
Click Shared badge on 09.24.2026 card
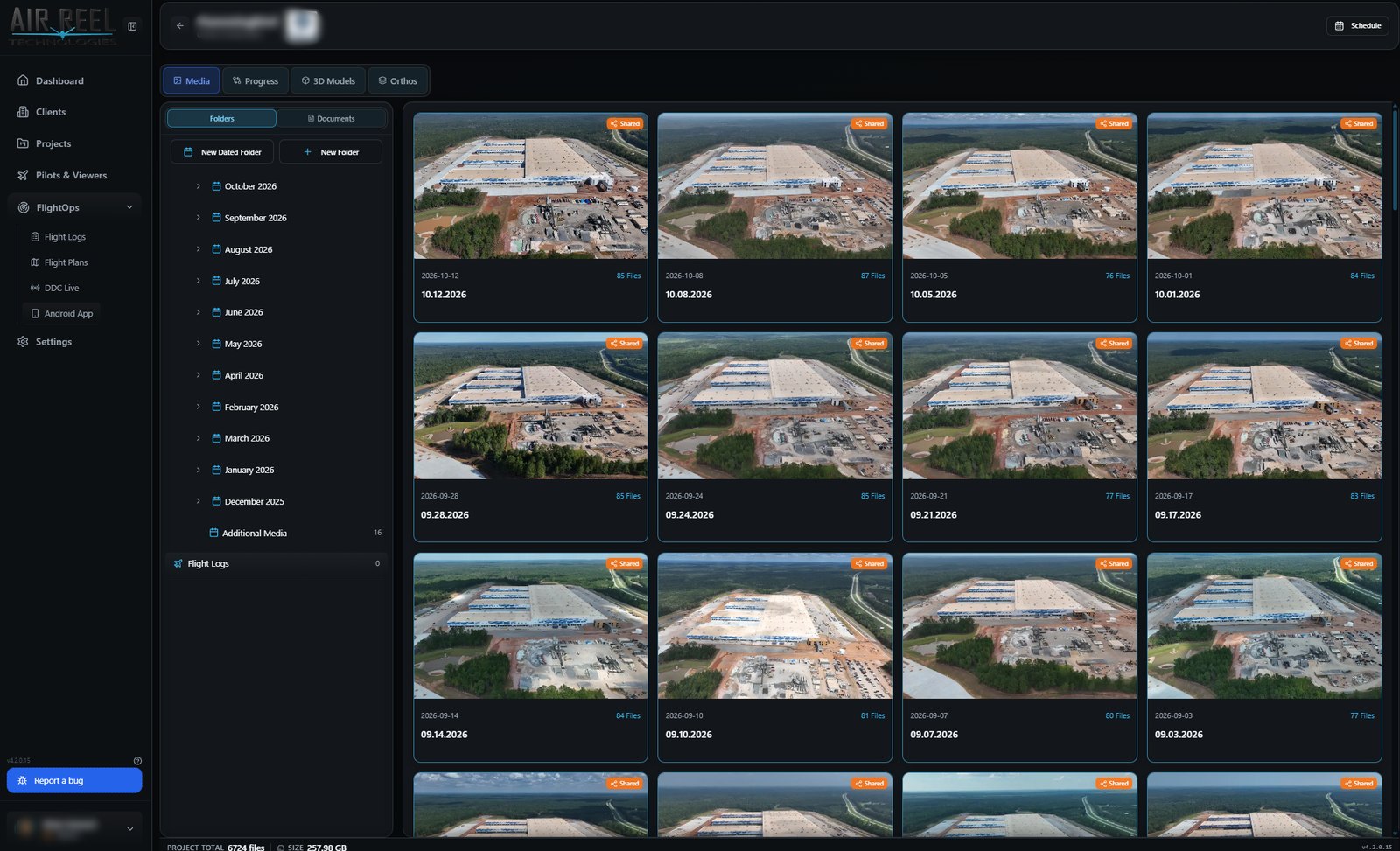(x=870, y=344)
